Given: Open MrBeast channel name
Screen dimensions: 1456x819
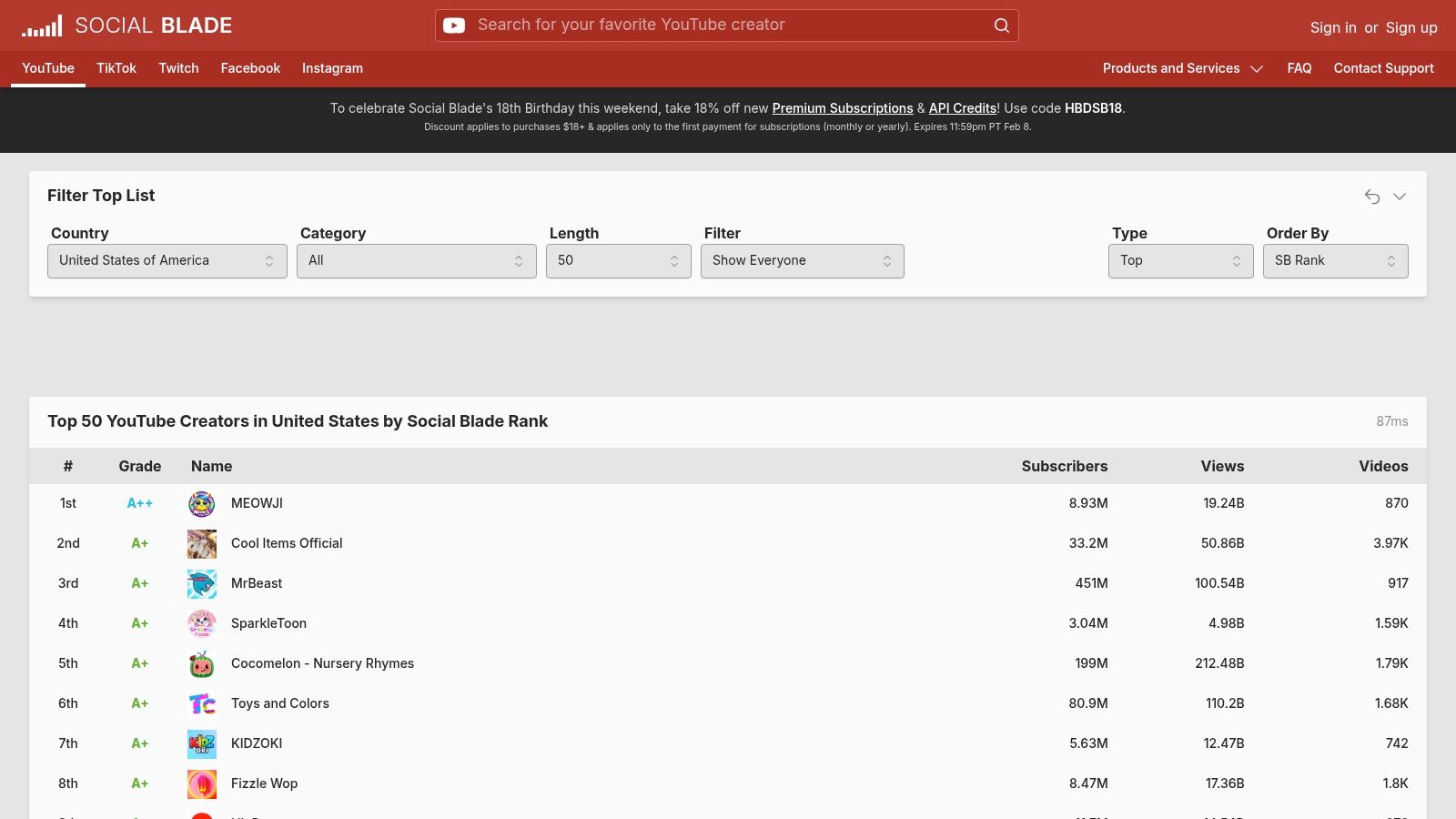Looking at the screenshot, I should coord(257,583).
